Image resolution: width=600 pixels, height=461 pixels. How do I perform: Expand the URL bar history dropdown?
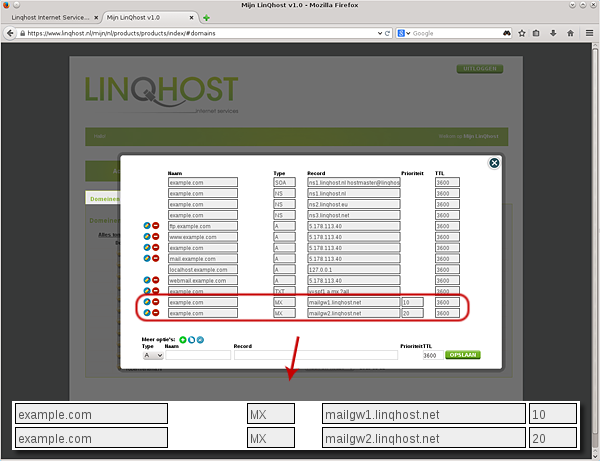(380, 33)
